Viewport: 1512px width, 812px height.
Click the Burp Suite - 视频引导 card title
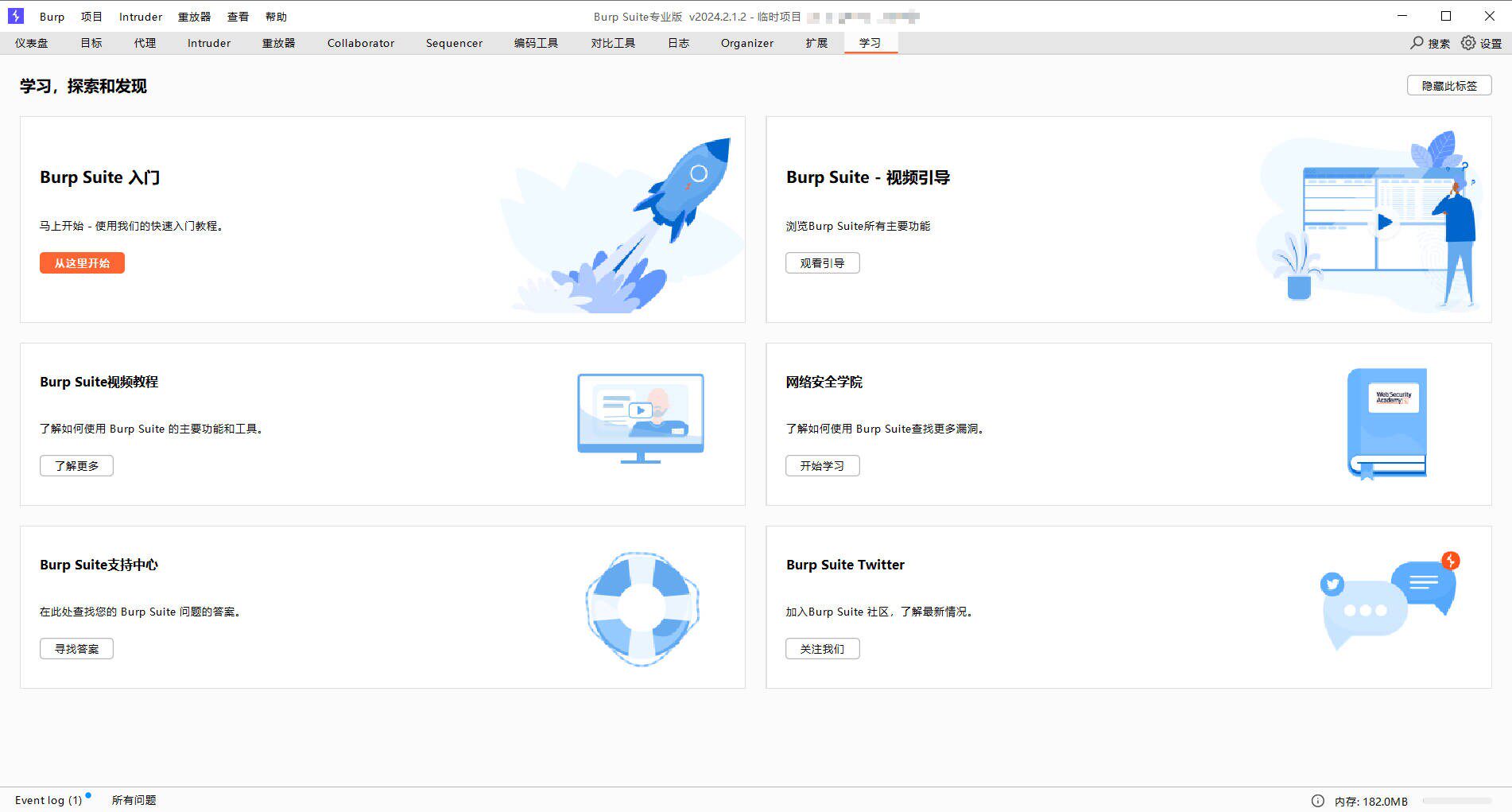(868, 177)
